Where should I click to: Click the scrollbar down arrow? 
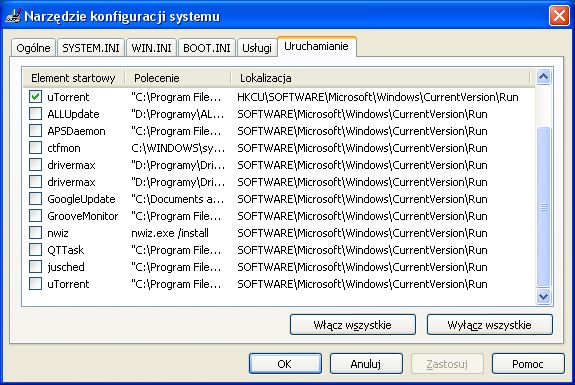[x=543, y=296]
